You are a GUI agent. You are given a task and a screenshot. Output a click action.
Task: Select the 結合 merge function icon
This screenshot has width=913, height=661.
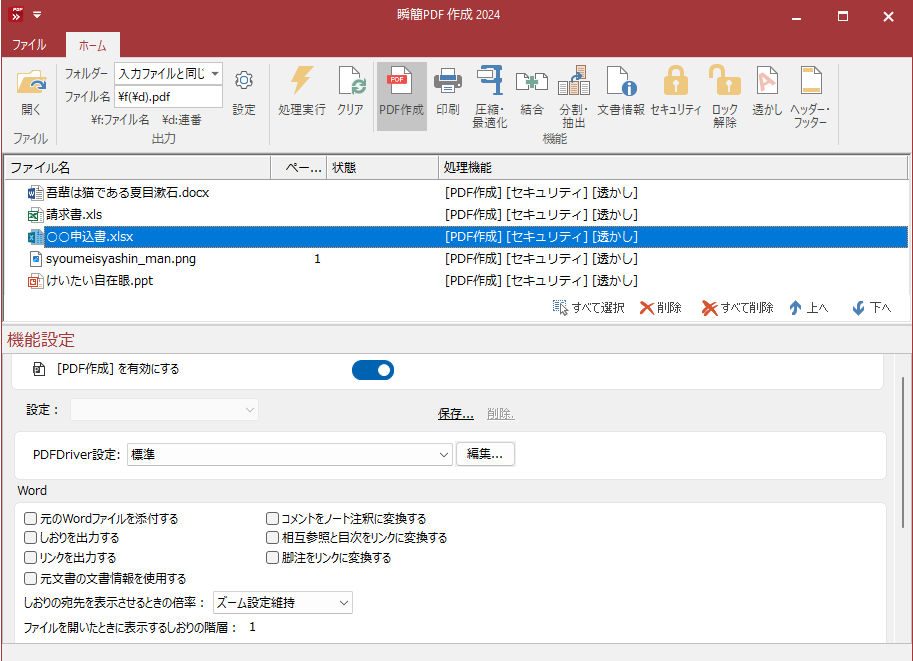point(531,90)
